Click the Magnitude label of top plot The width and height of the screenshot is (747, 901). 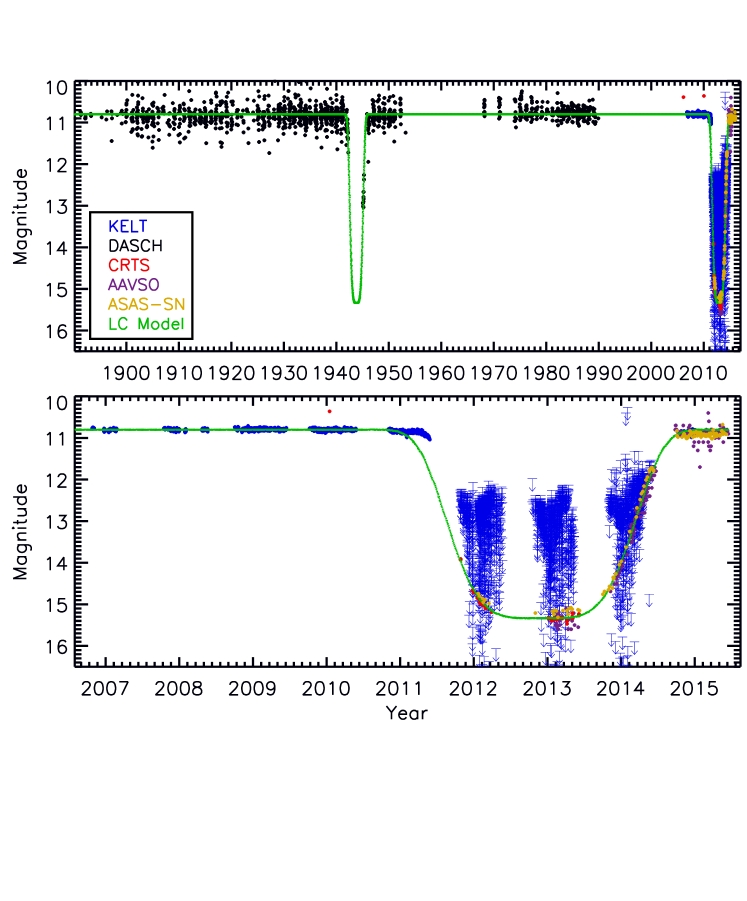pos(21,217)
